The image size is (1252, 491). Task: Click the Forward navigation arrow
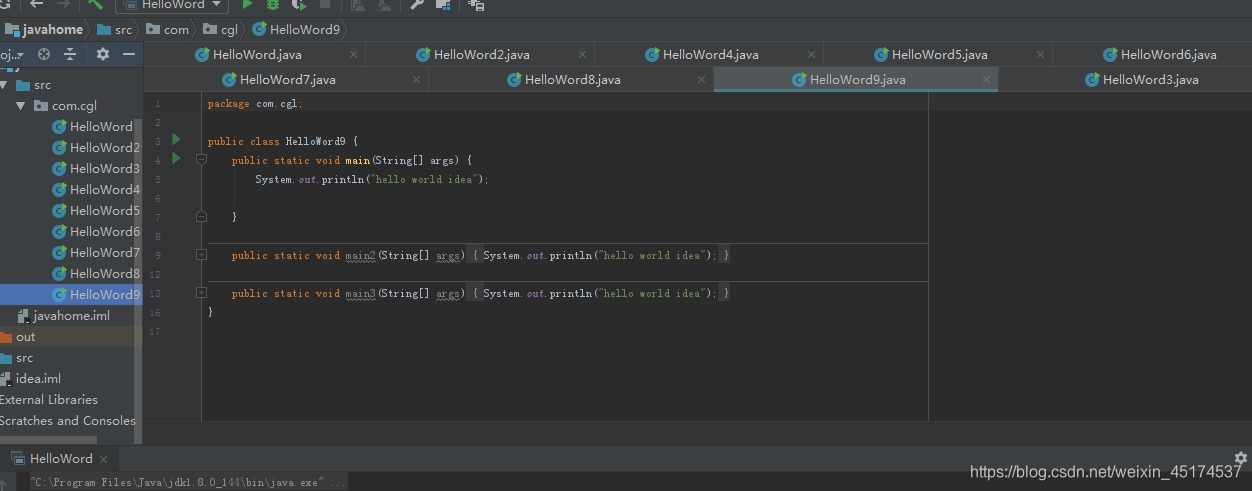(x=63, y=4)
